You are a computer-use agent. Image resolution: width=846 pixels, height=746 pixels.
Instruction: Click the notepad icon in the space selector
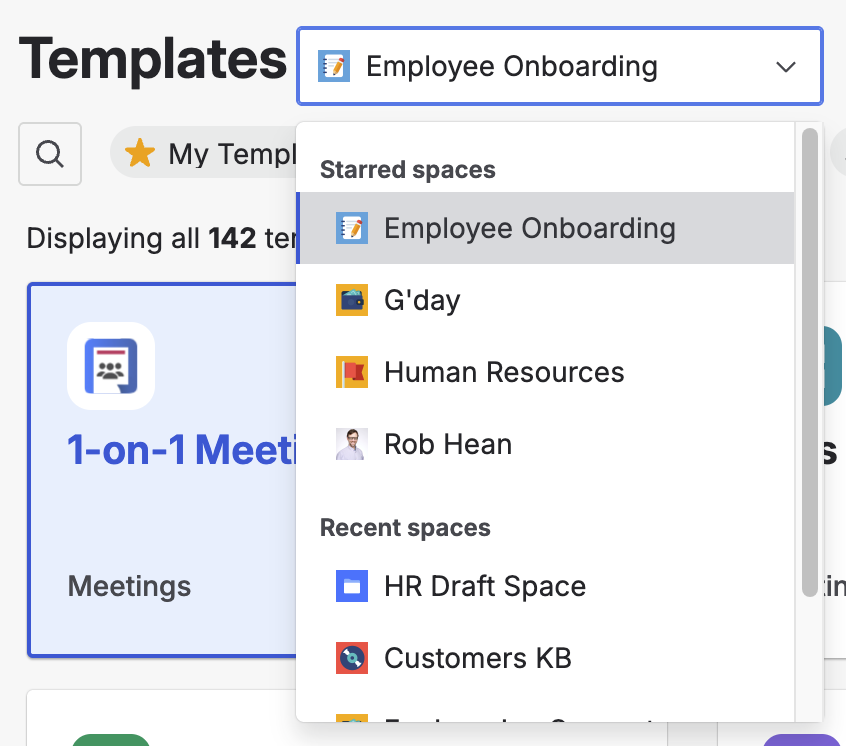(x=334, y=66)
